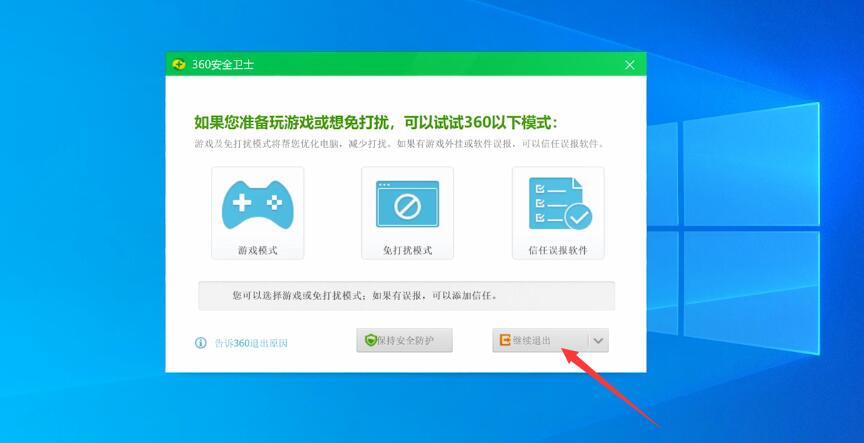The height and width of the screenshot is (443, 864).
Task: Click the hint text 您可以选择游戏或免打扰模式
Action: [366, 295]
